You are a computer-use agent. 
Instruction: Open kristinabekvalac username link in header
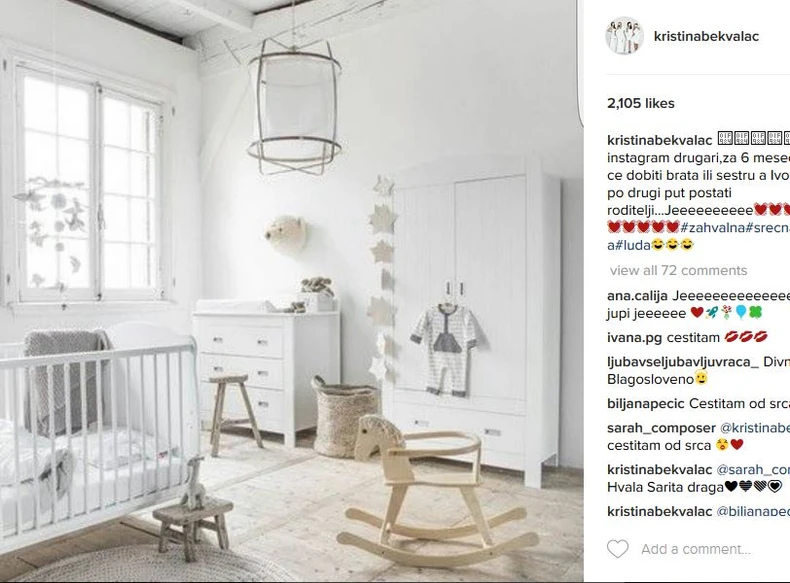pos(706,36)
